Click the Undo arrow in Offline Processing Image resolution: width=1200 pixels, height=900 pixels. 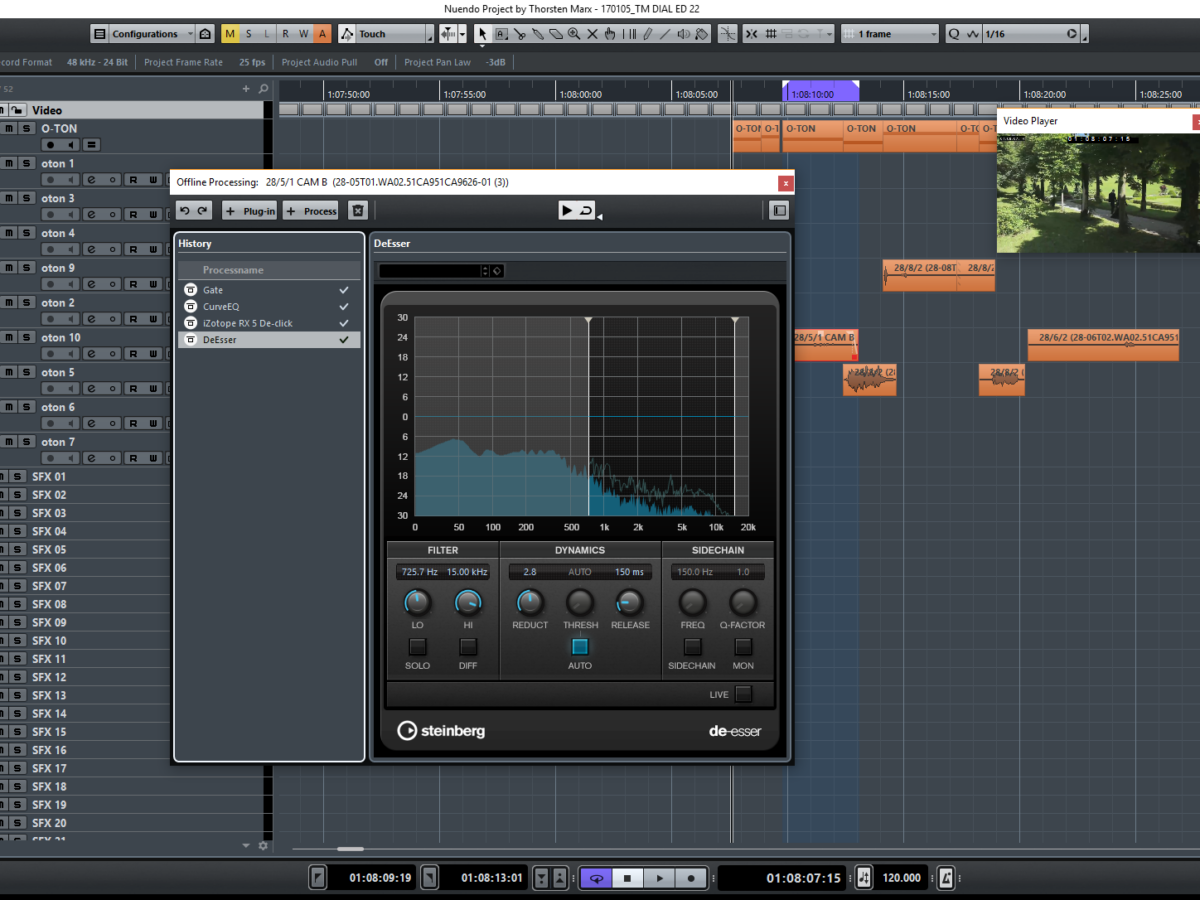click(x=184, y=211)
